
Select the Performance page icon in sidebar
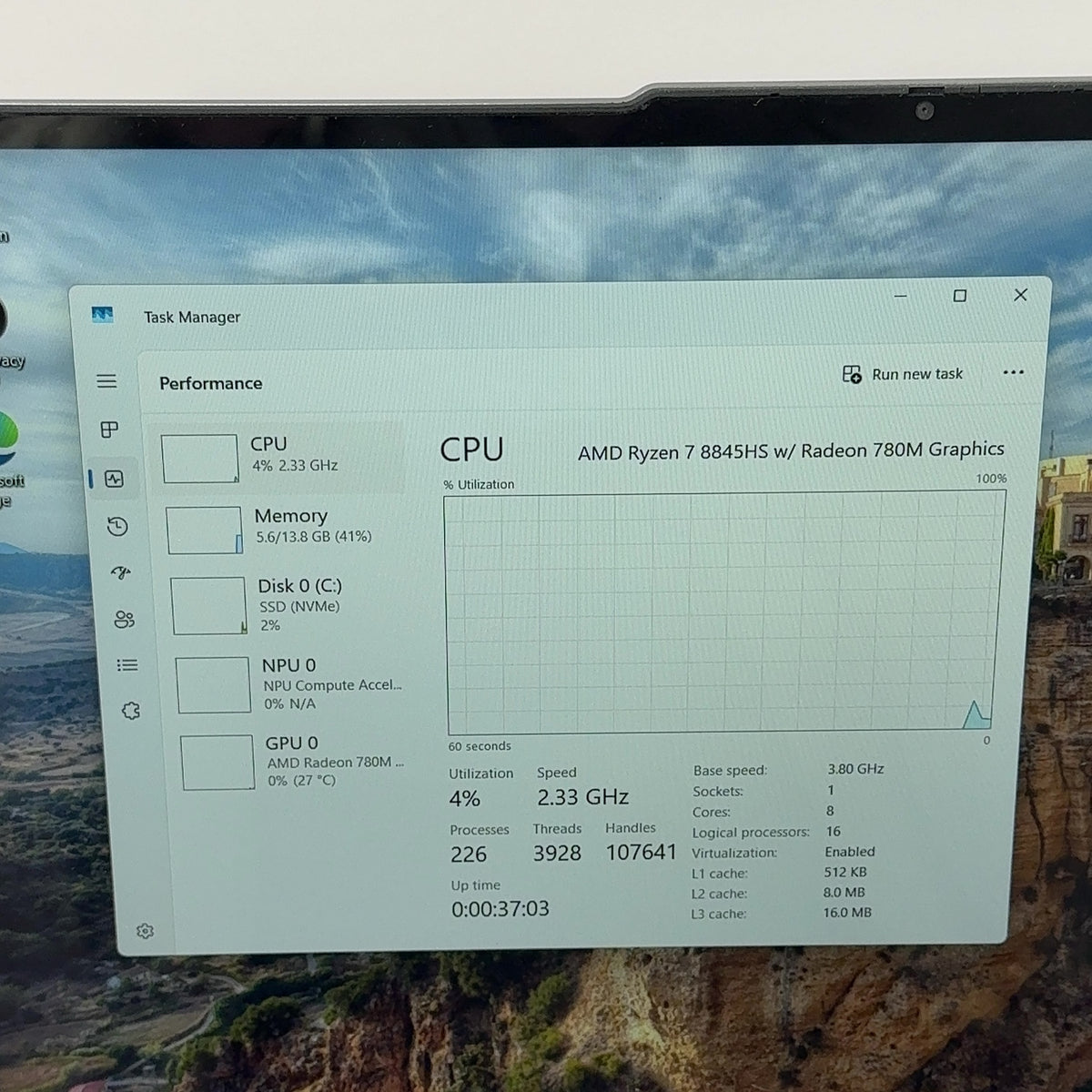114,479
